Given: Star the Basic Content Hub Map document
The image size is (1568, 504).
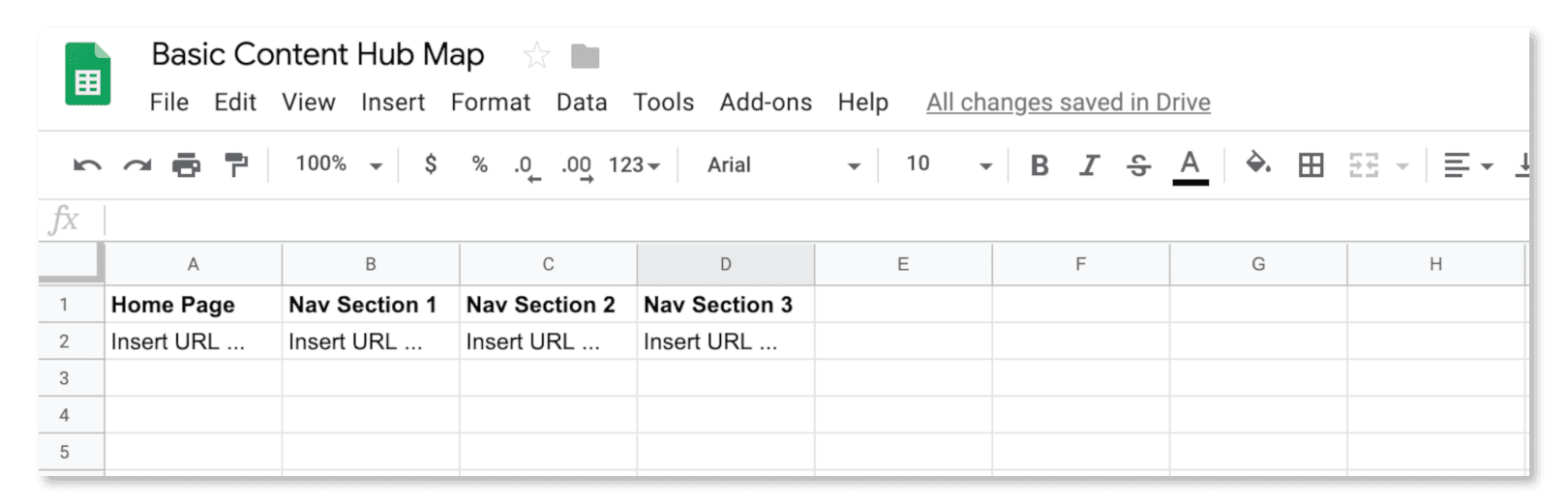Looking at the screenshot, I should (536, 55).
